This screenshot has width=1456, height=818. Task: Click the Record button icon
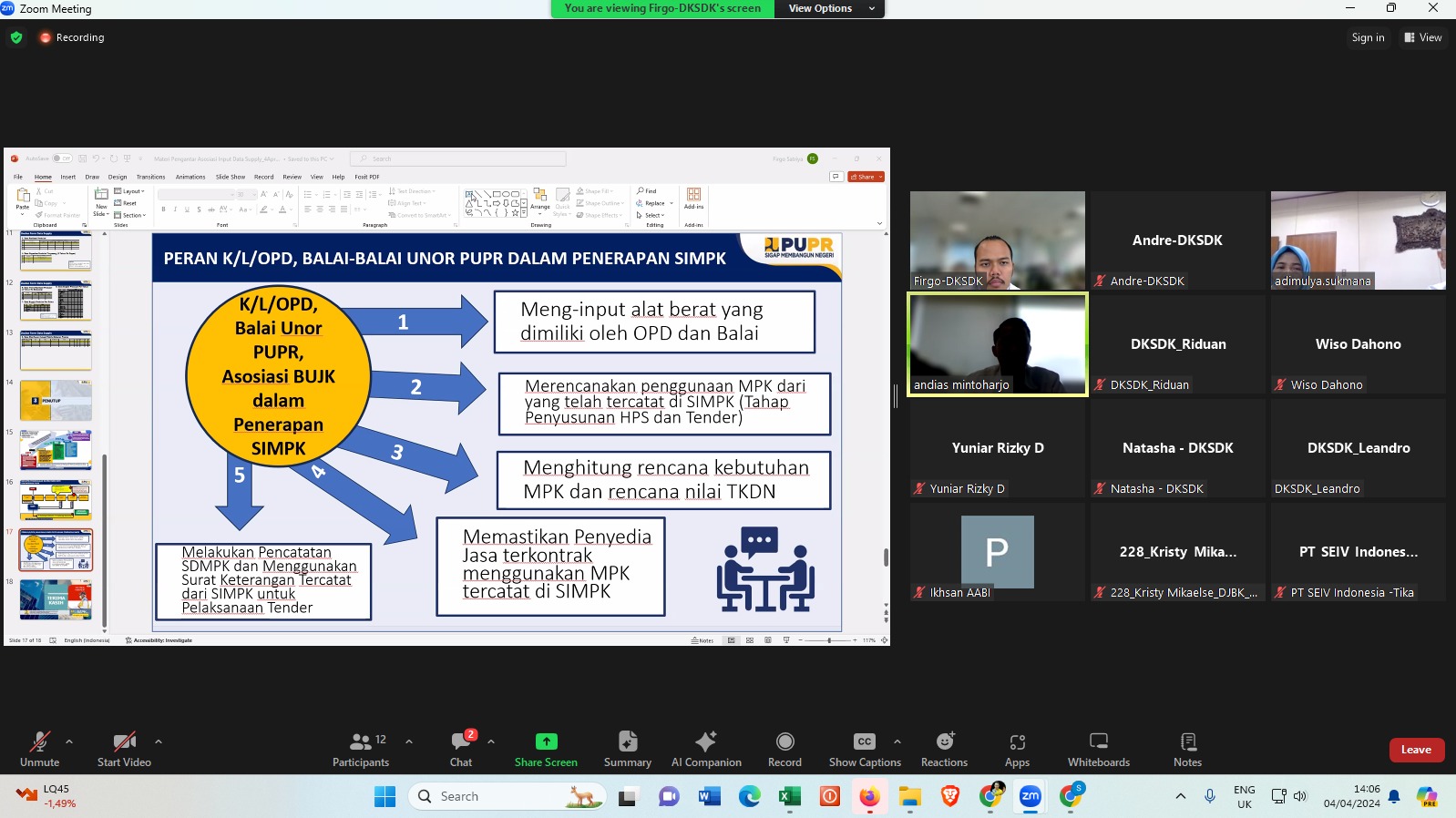(784, 741)
